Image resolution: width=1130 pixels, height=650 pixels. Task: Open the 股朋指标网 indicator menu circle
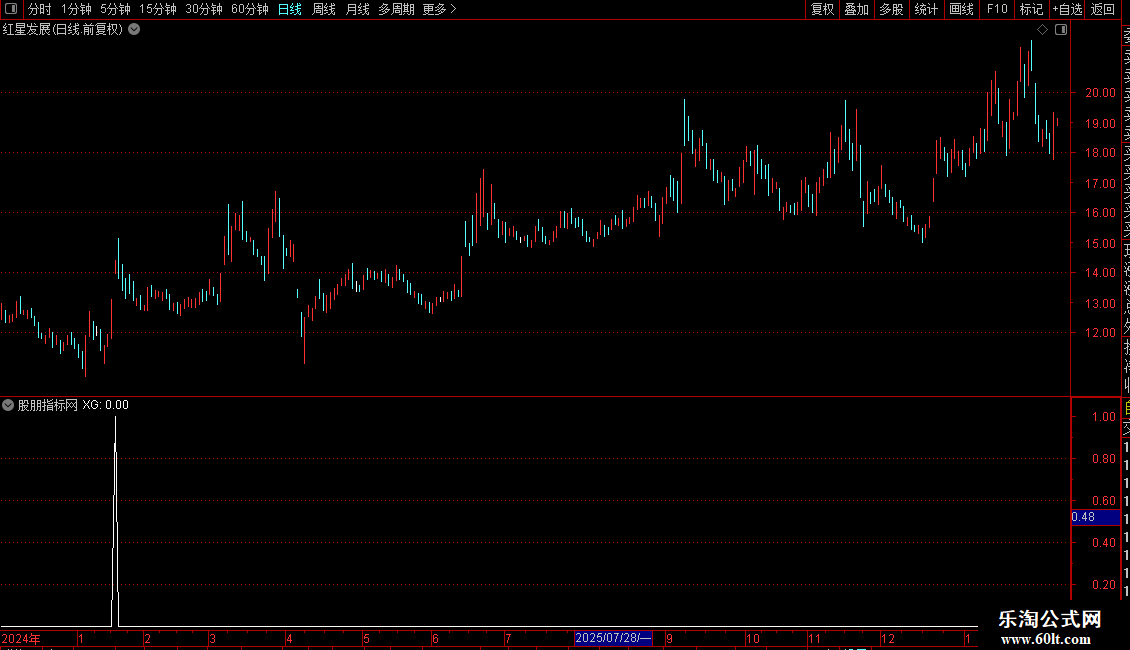coord(8,405)
